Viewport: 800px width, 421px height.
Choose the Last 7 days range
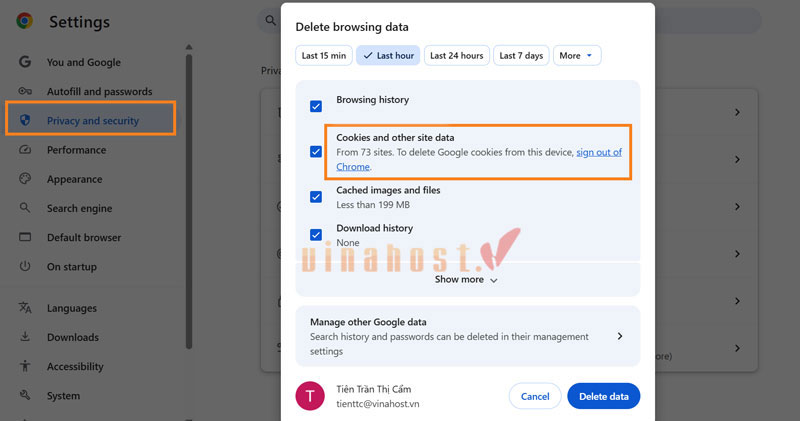(x=521, y=56)
